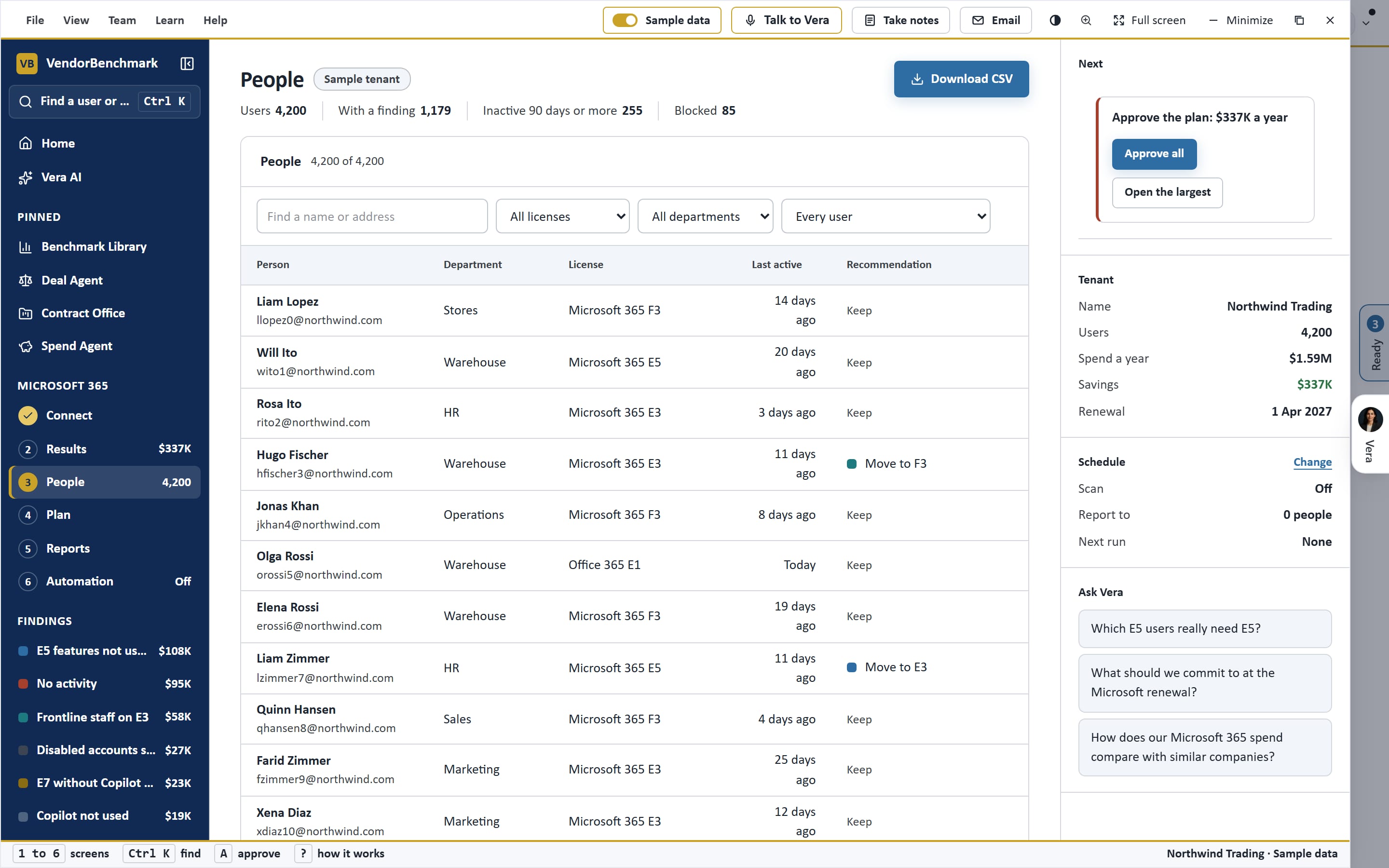Viewport: 1389px width, 868px height.
Task: Toggle the Sample data switch
Action: 625,20
